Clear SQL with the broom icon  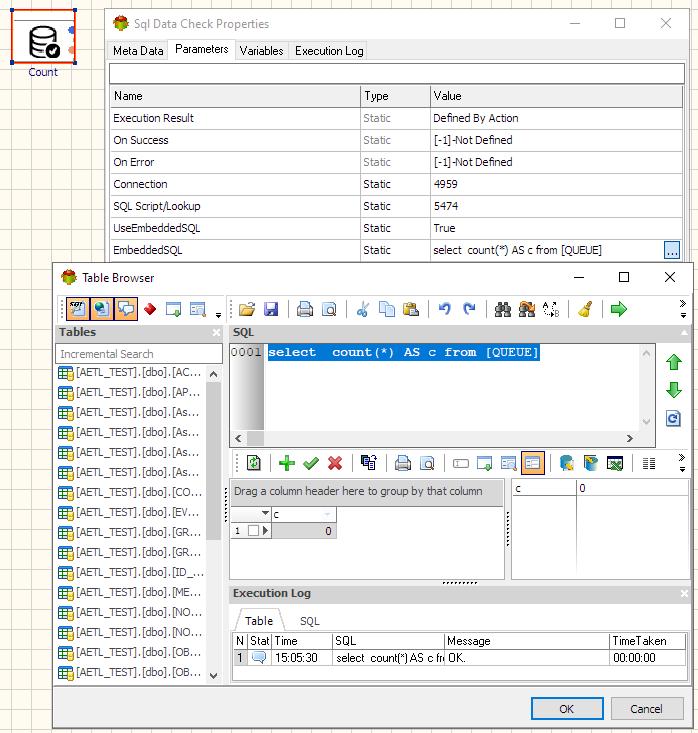pos(585,309)
